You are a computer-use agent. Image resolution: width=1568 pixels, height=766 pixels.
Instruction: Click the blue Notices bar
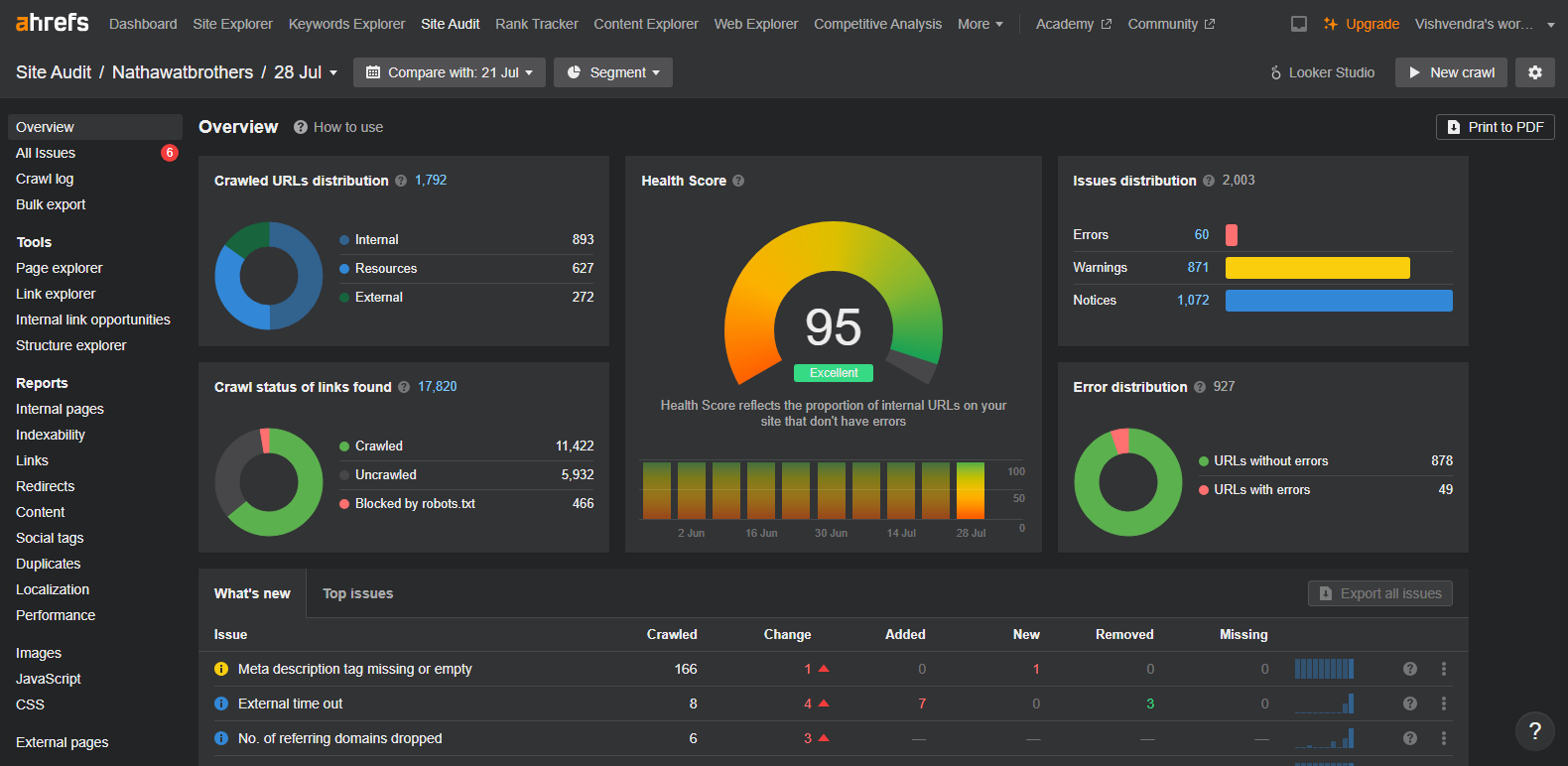[1339, 301]
